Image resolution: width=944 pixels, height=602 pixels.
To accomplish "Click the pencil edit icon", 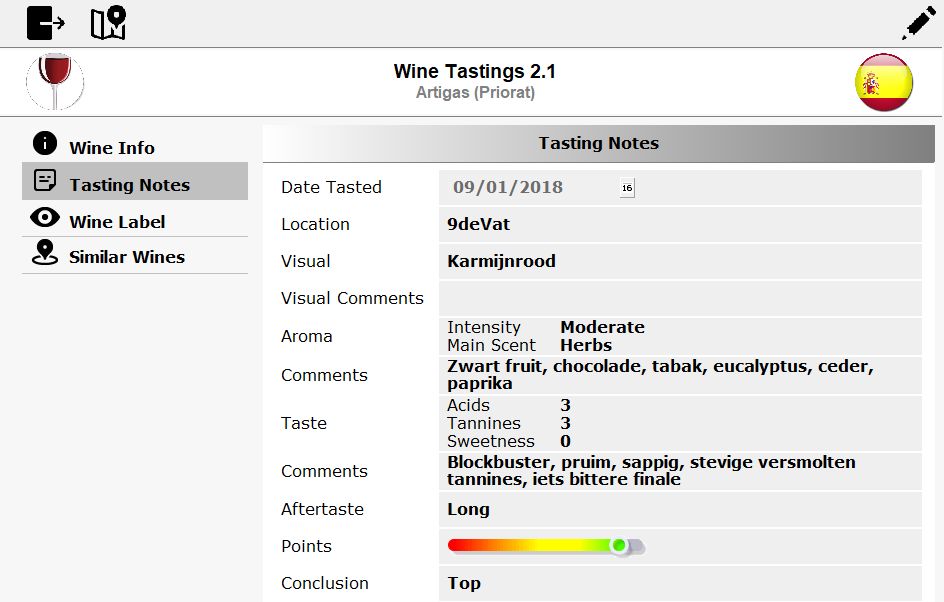I will pos(919,23).
